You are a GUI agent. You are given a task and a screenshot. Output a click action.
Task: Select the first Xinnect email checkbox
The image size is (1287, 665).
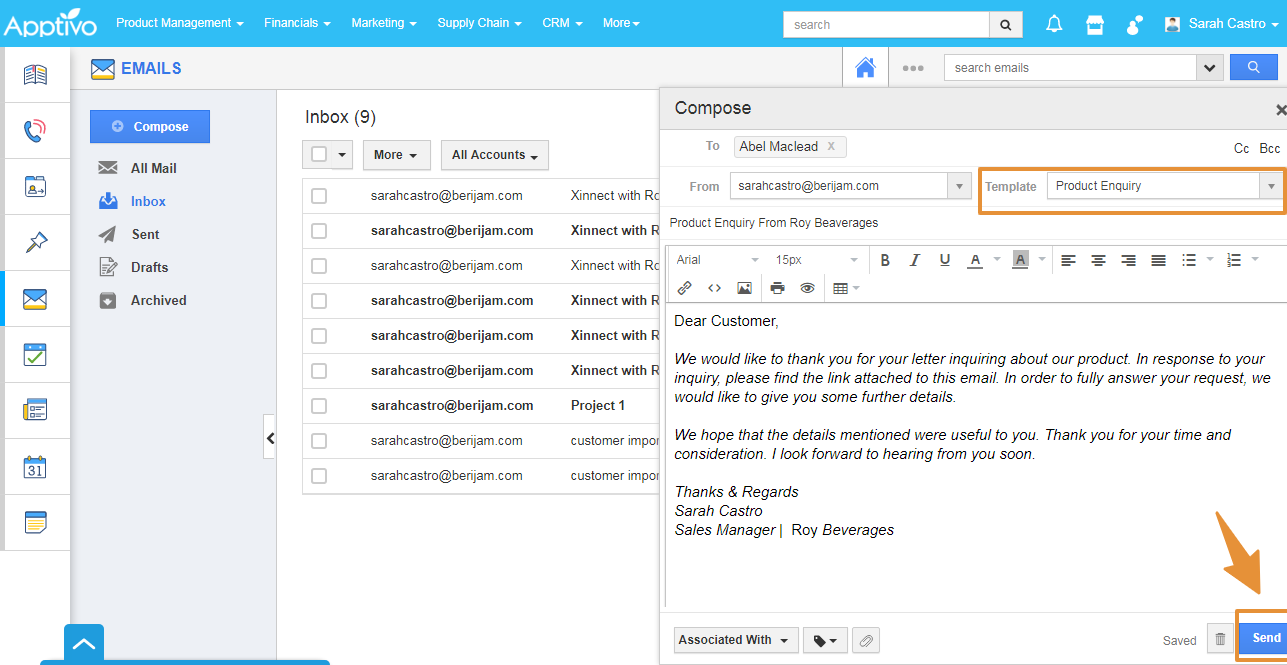pyautogui.click(x=319, y=196)
